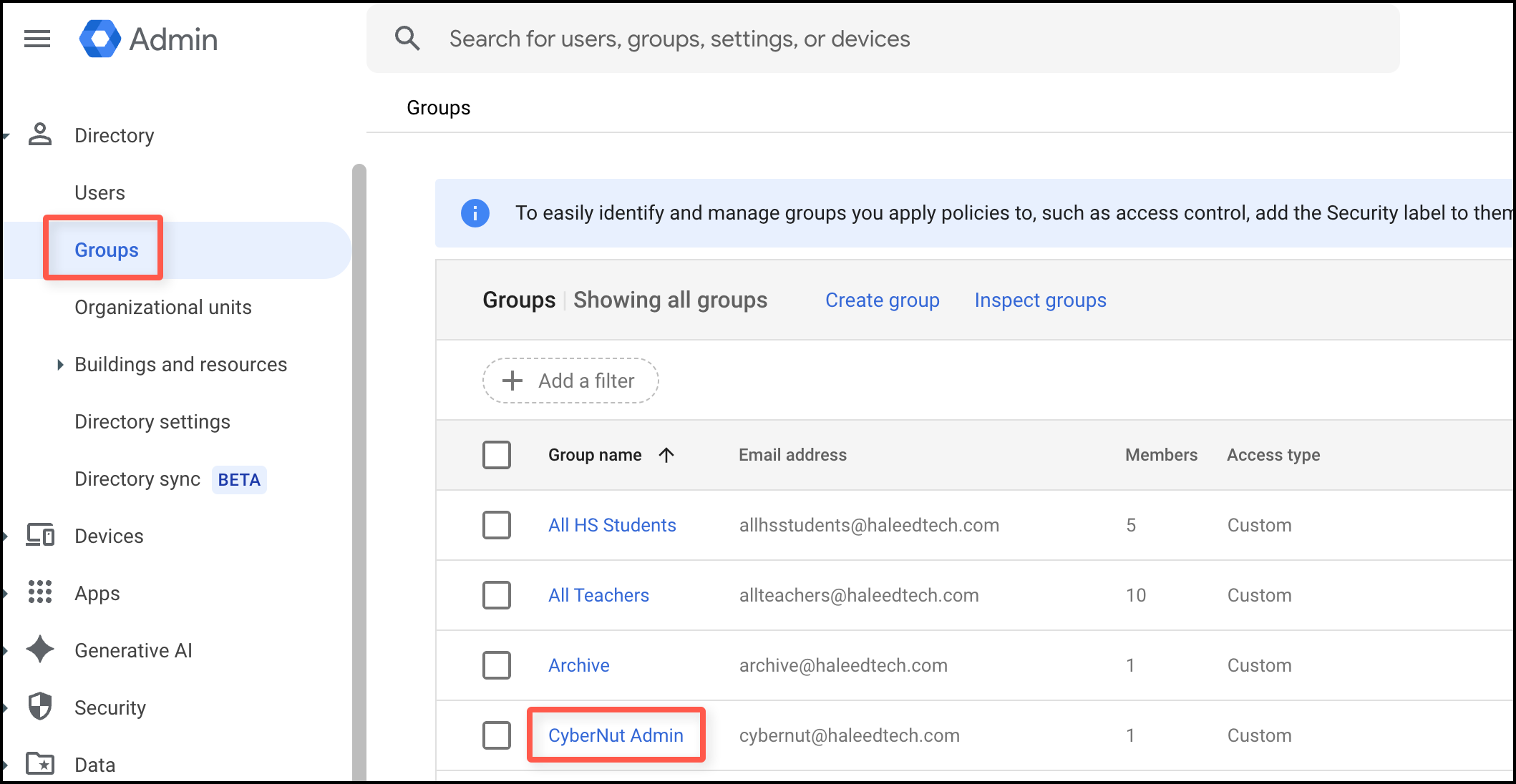Click the Security shield icon
Screen dimensions: 1516x784
pos(40,707)
